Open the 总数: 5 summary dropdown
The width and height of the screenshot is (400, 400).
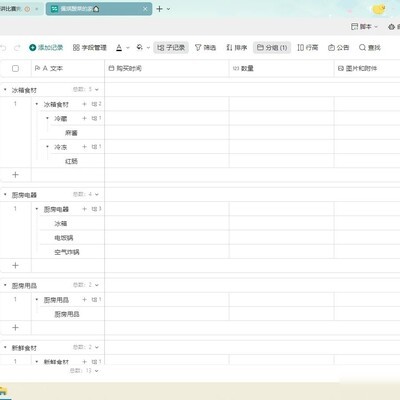click(x=86, y=90)
